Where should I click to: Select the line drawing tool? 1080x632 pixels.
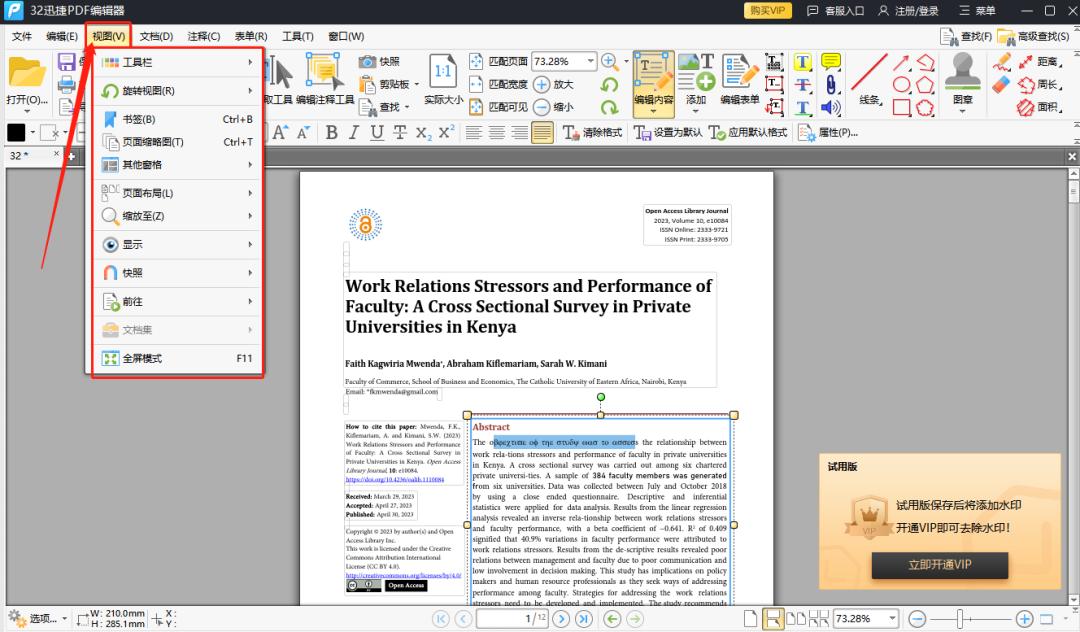point(870,77)
